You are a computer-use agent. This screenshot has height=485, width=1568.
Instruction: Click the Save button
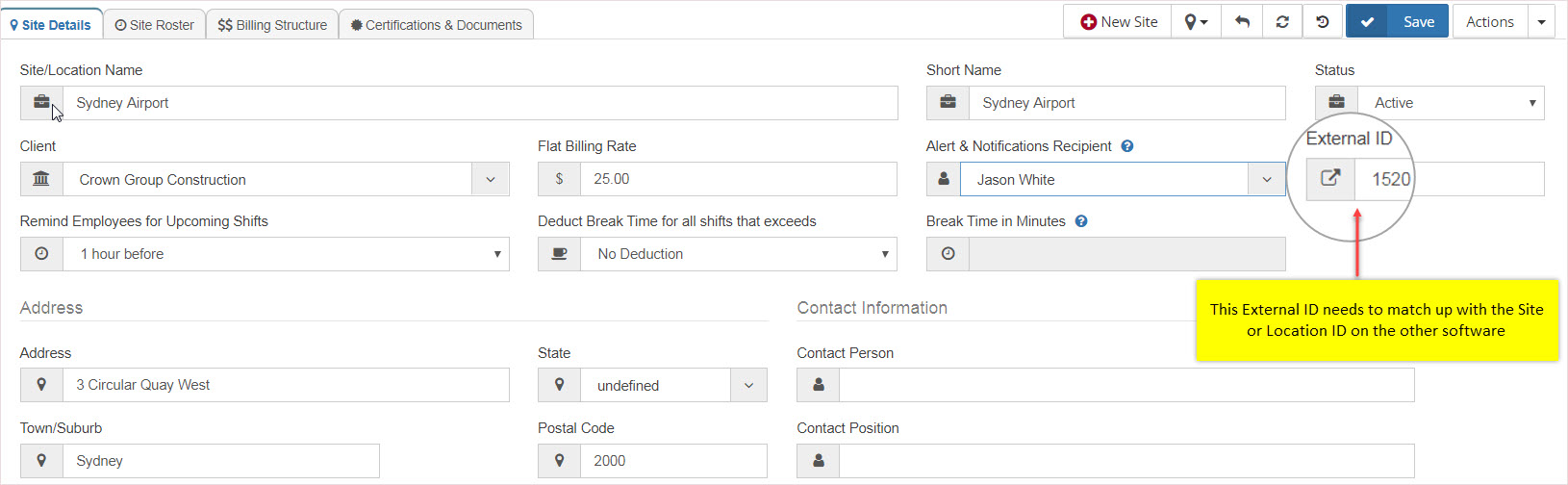click(x=1418, y=22)
